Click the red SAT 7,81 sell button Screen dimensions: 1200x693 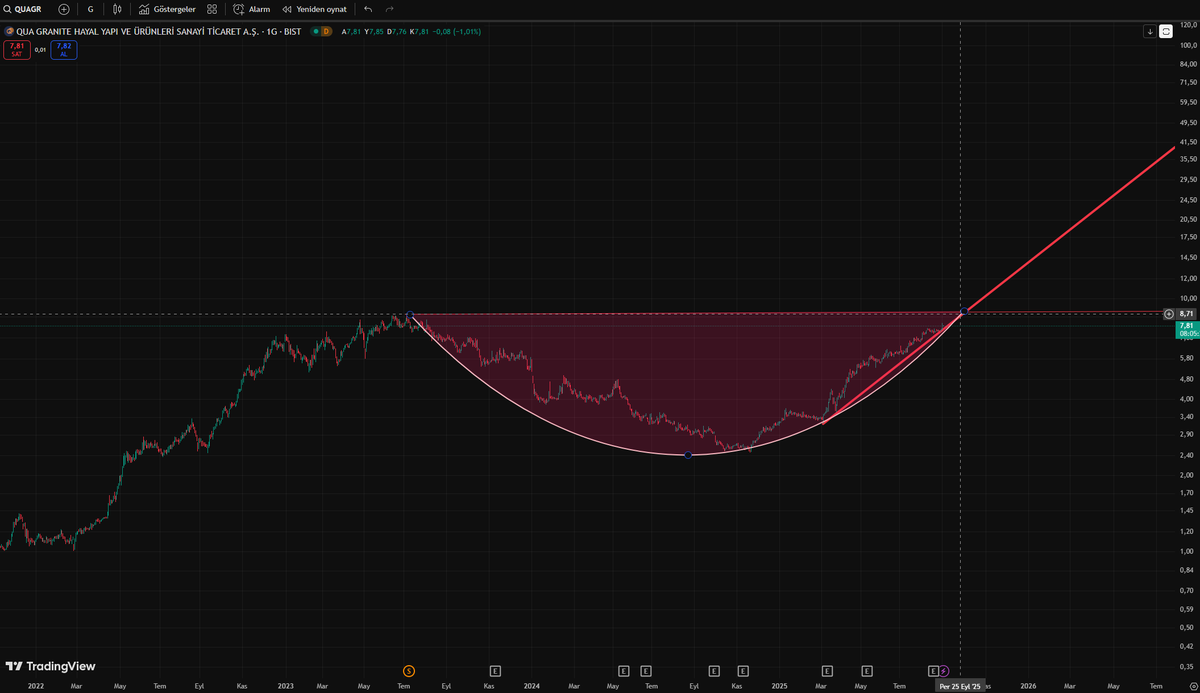[17, 49]
